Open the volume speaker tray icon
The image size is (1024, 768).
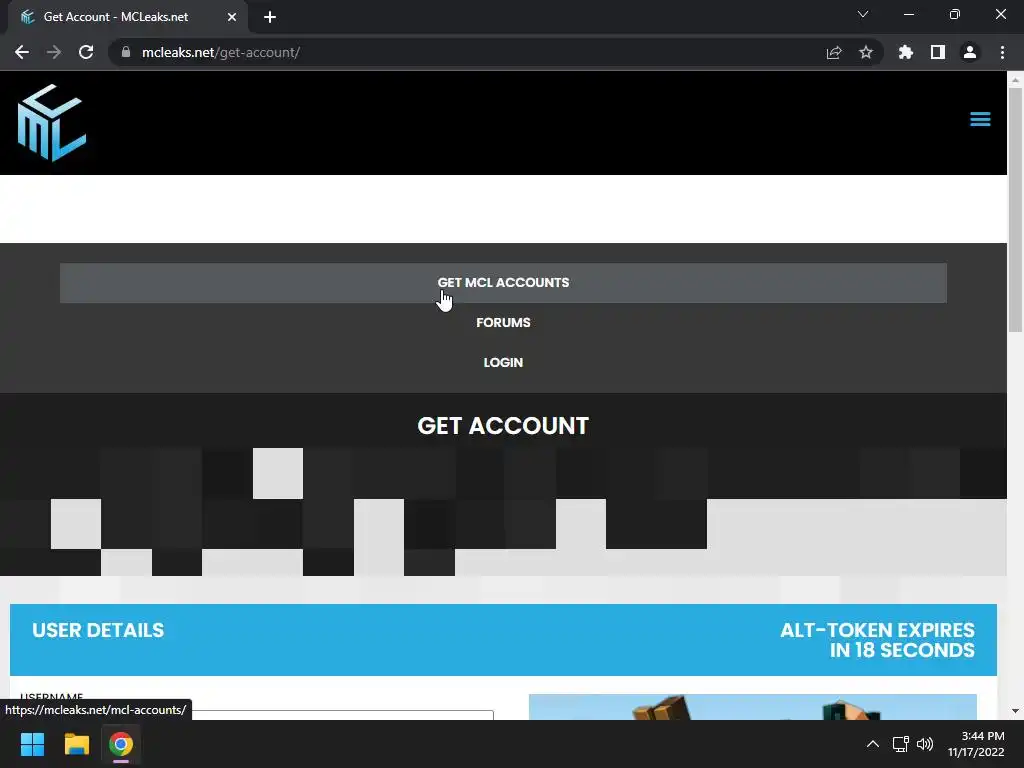pyautogui.click(x=925, y=744)
